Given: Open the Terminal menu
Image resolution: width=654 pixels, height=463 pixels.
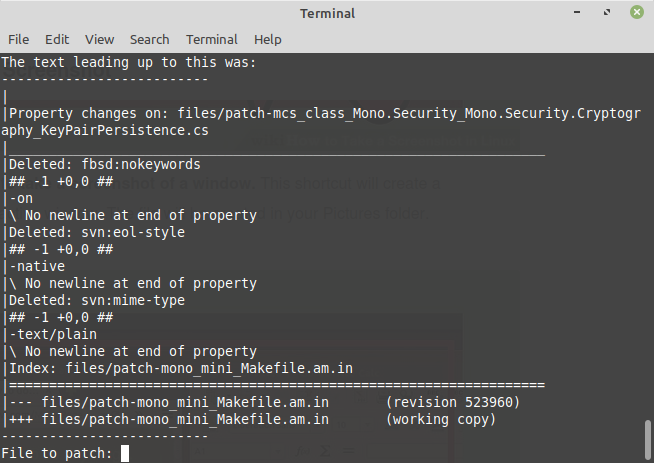Looking at the screenshot, I should coord(211,40).
